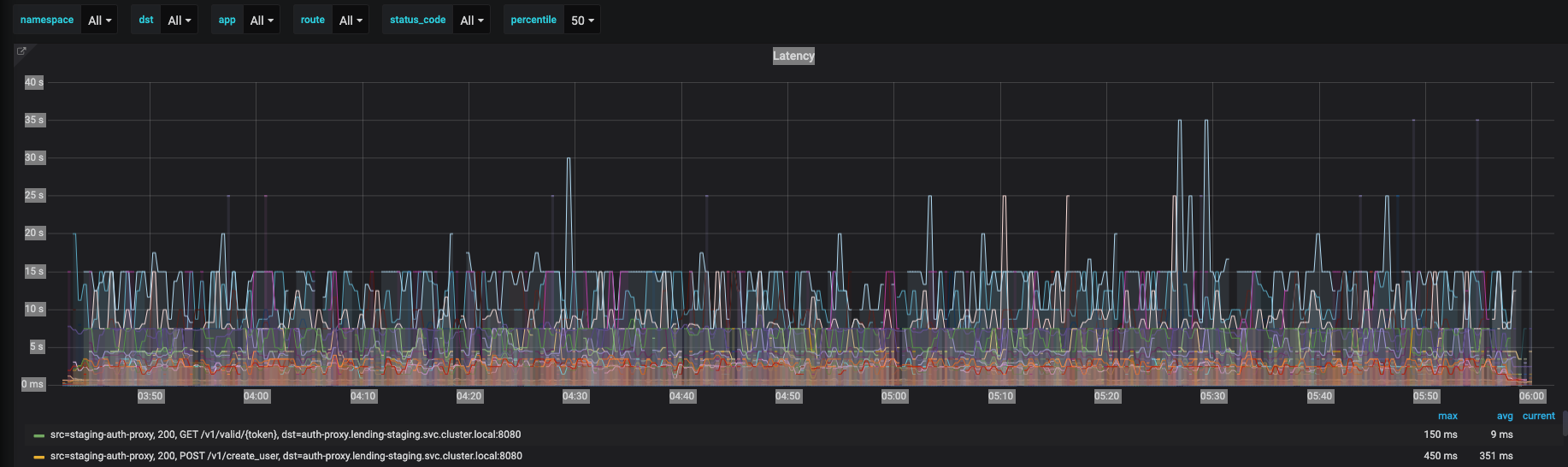Click the legend scrollbar at right edge
Viewport: 1568px width, 467px height.
pyautogui.click(x=1565, y=423)
